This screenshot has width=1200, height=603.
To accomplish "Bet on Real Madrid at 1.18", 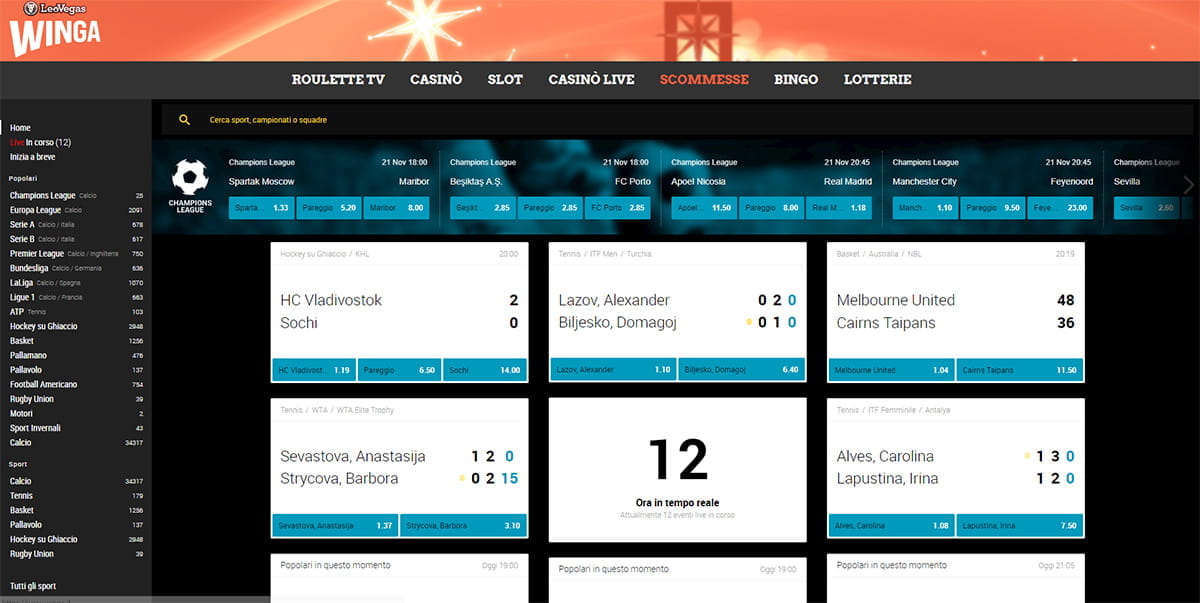I will tap(839, 208).
